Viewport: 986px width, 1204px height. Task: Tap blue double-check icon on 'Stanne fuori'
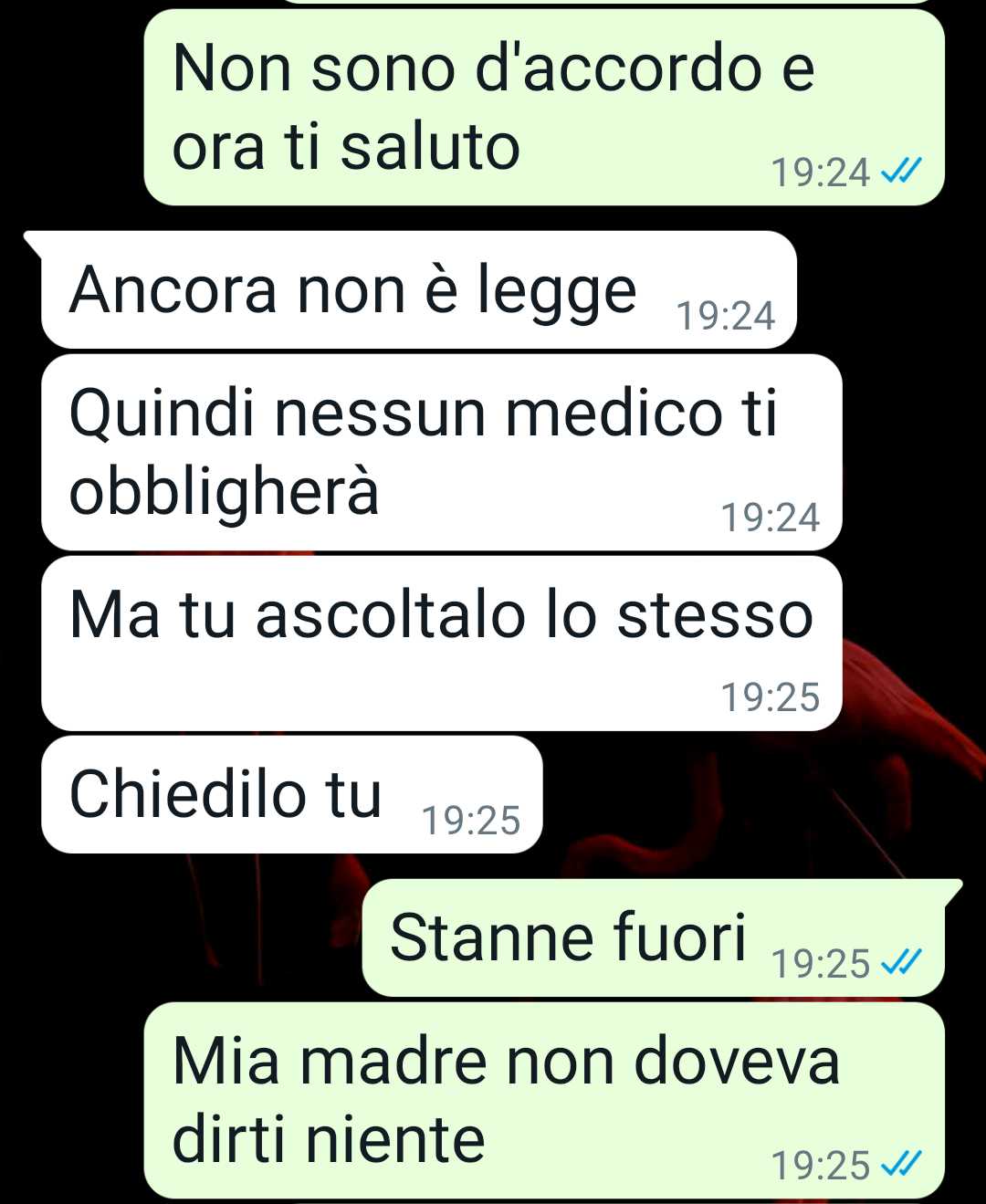pyautogui.click(x=901, y=962)
